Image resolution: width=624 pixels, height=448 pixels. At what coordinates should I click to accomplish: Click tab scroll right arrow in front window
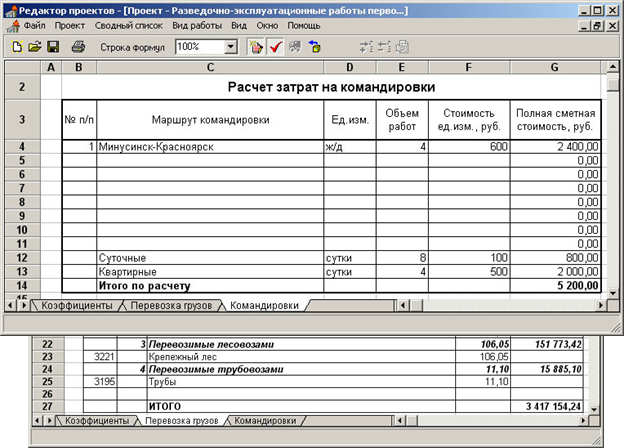[x=24, y=305]
